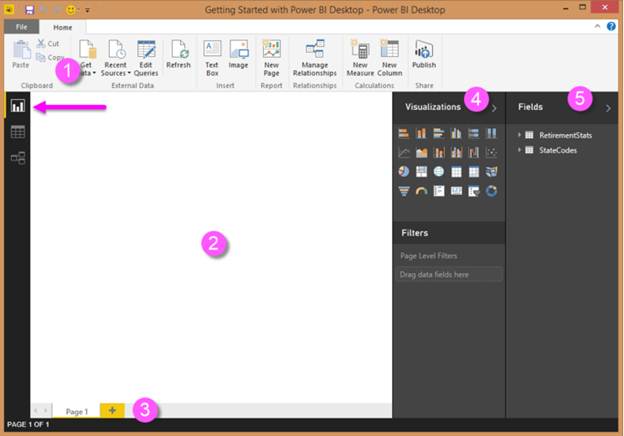Open the Recent Sources dropdown
This screenshot has height=436, width=624.
[x=115, y=58]
